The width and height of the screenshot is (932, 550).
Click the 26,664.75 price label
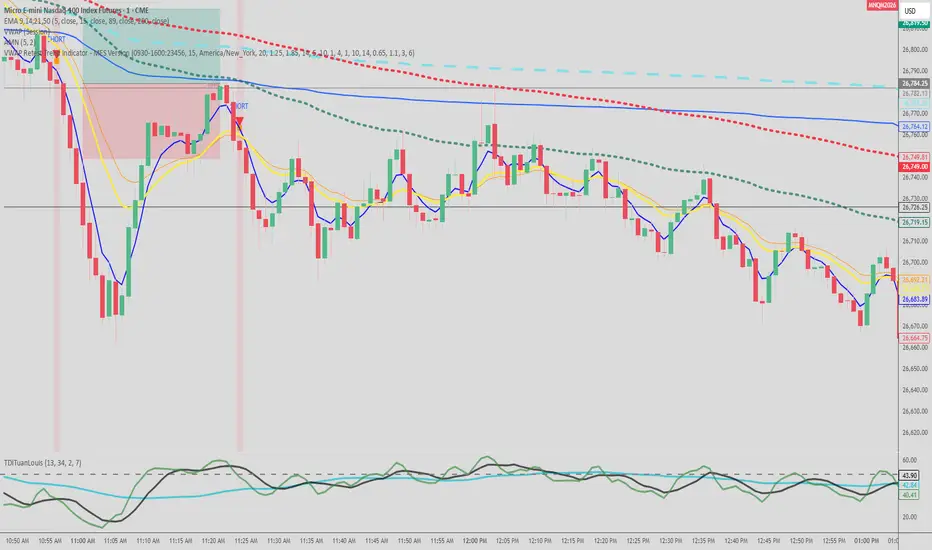tap(915, 338)
